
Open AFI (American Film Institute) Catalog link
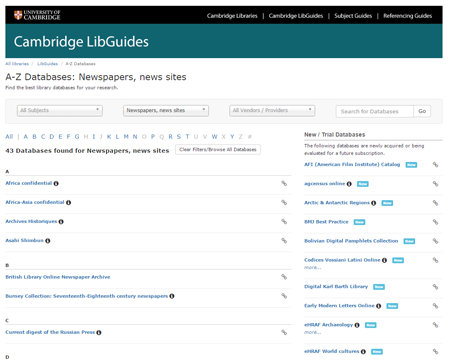coord(352,164)
